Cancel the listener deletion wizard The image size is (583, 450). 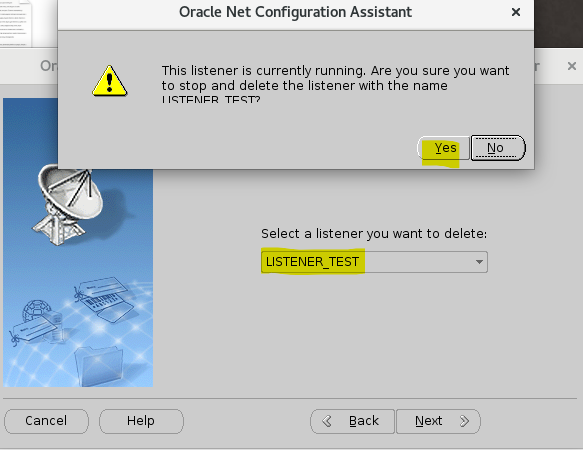pos(46,421)
